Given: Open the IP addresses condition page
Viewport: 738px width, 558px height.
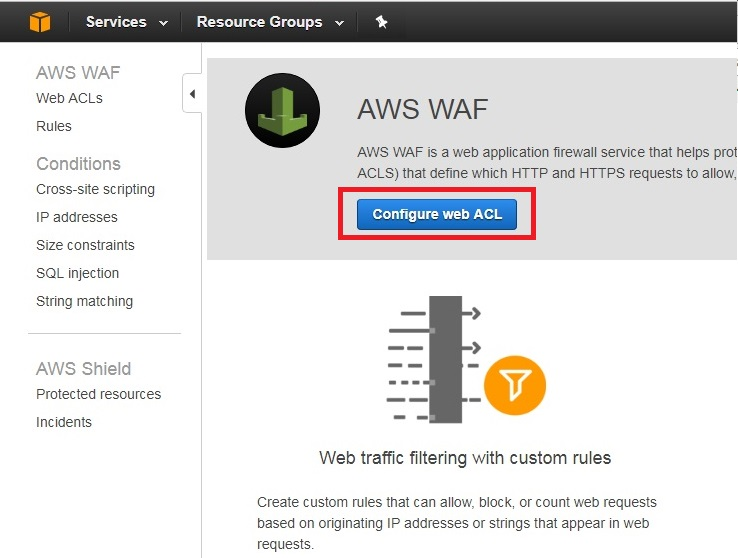Looking at the screenshot, I should pyautogui.click(x=77, y=217).
